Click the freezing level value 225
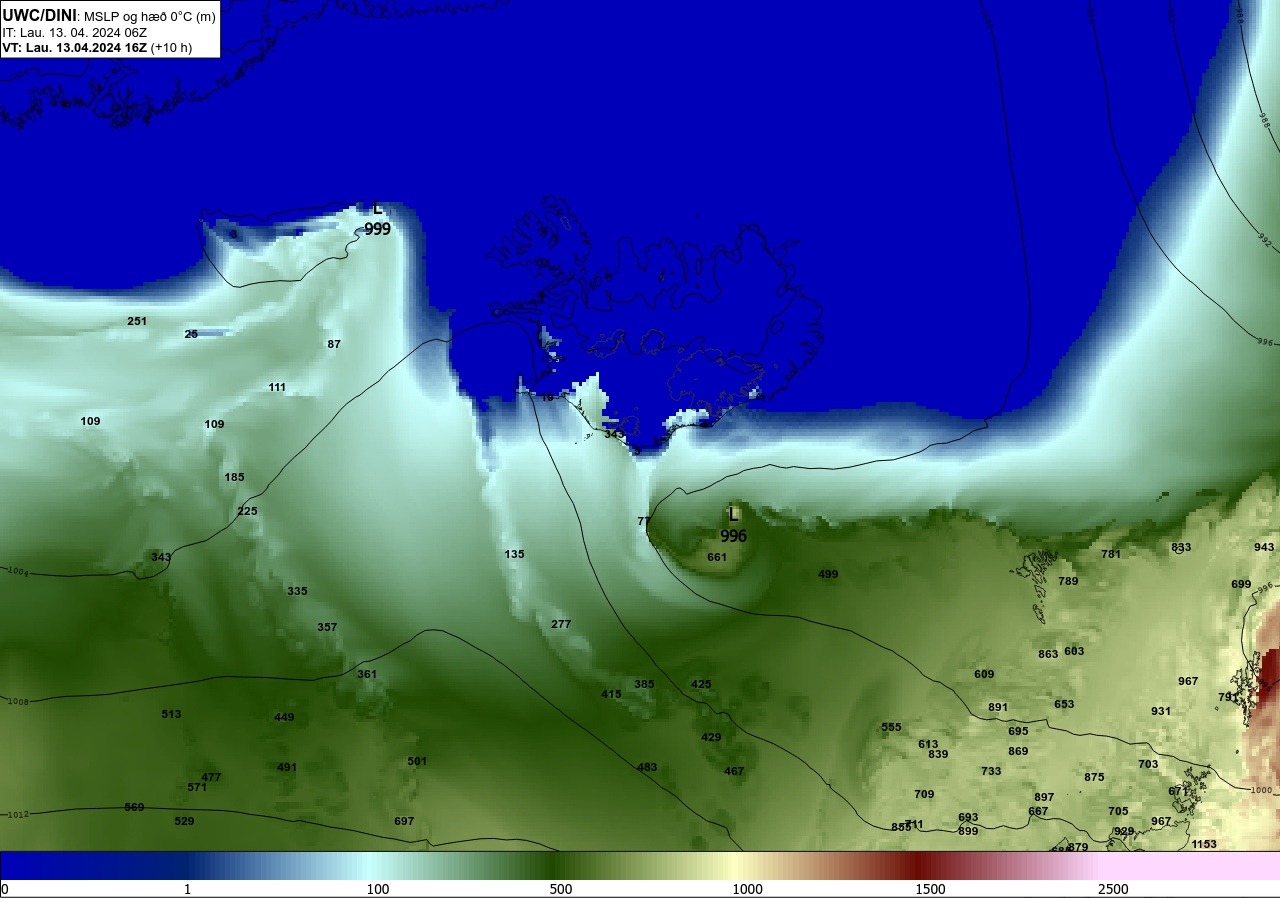This screenshot has width=1280, height=898. click(x=247, y=511)
